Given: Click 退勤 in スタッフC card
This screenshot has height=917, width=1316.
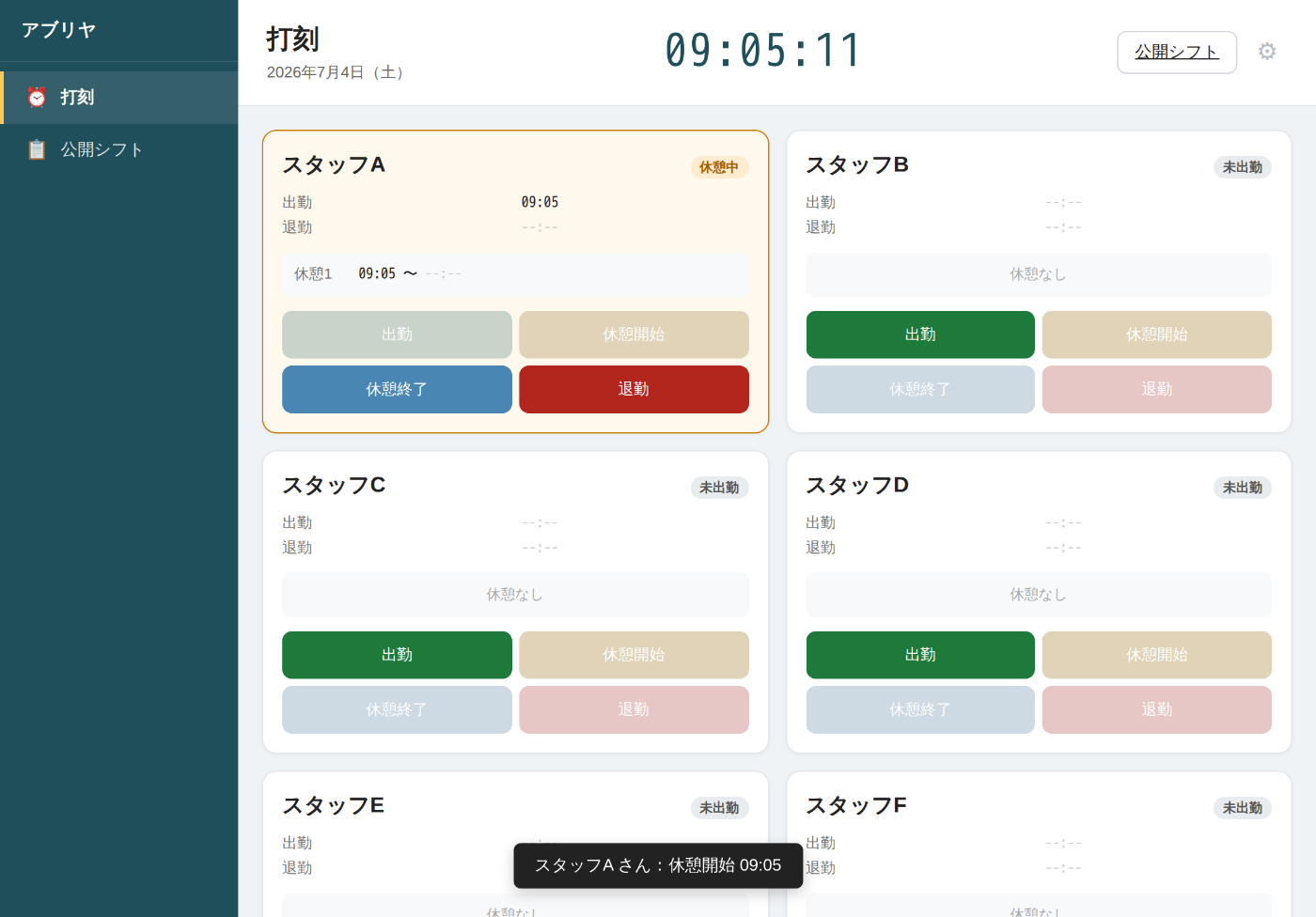Looking at the screenshot, I should tap(634, 709).
